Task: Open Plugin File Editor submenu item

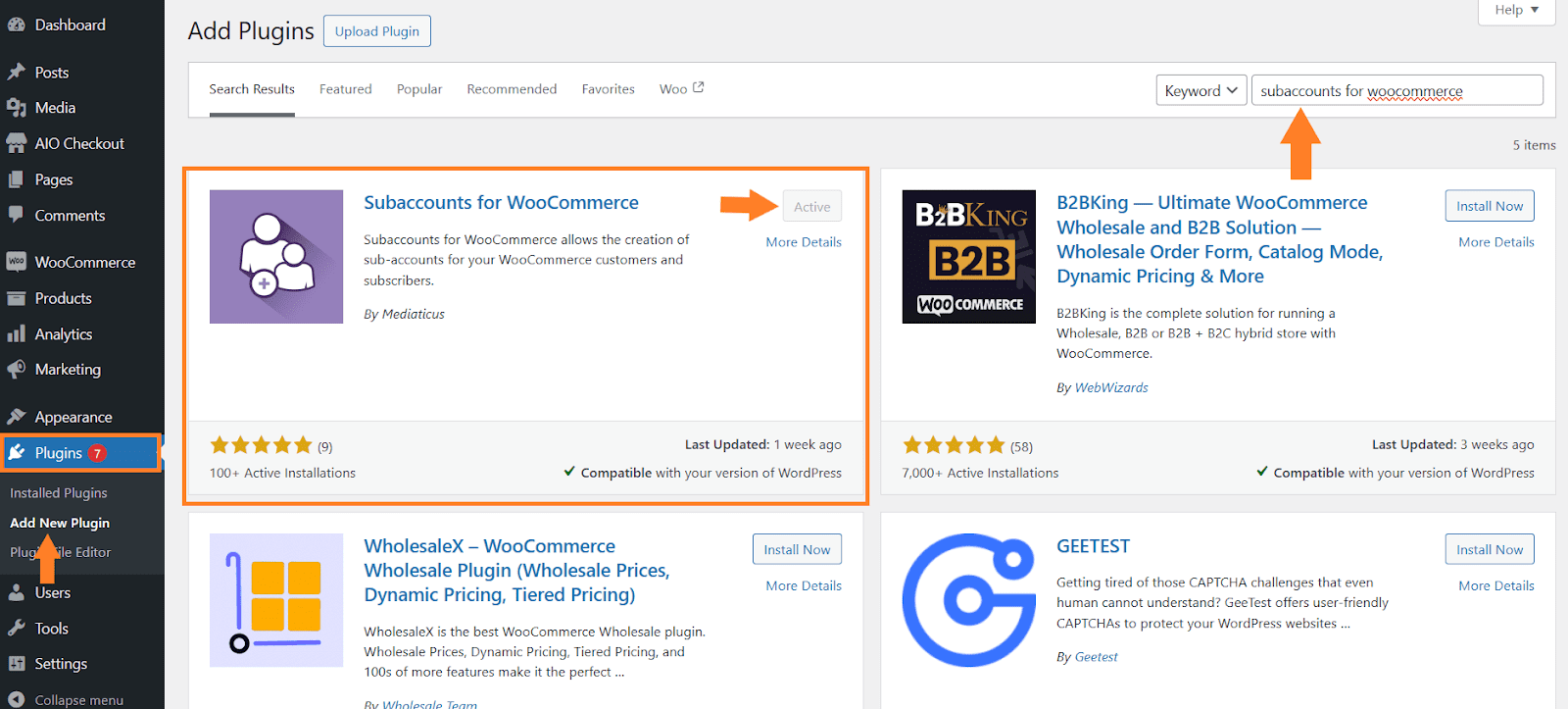Action: tap(61, 552)
